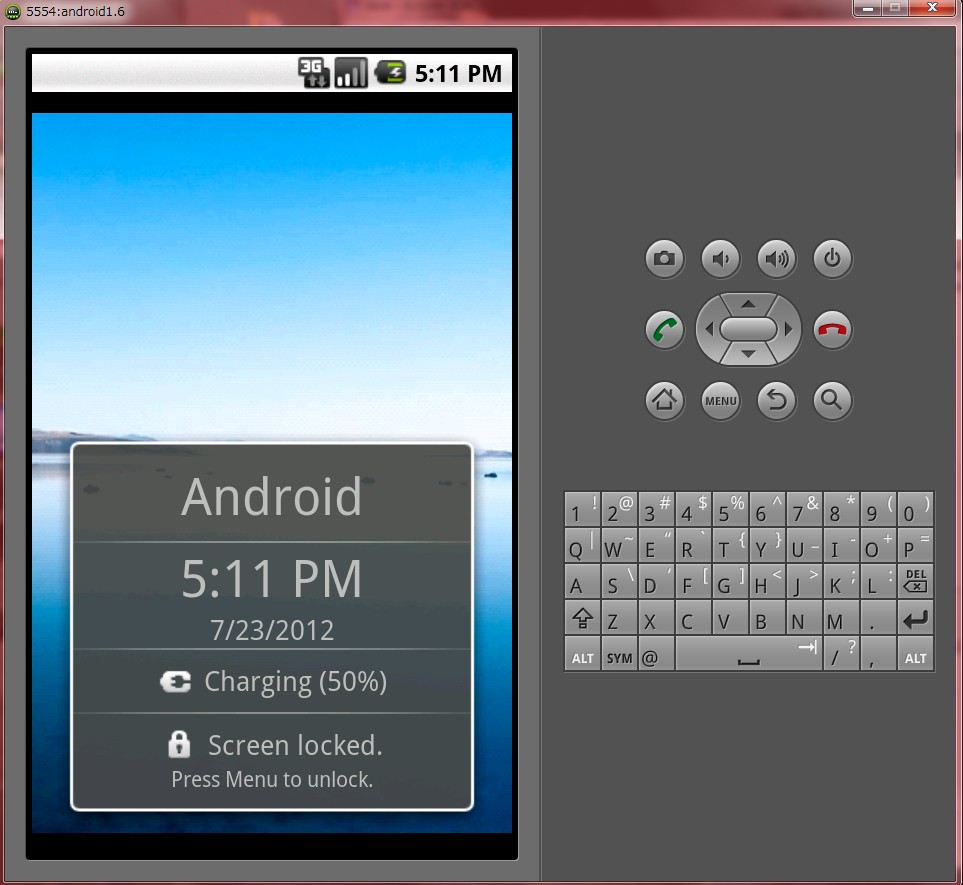Click the "Screen locked." text
963x885 pixels.
click(295, 745)
